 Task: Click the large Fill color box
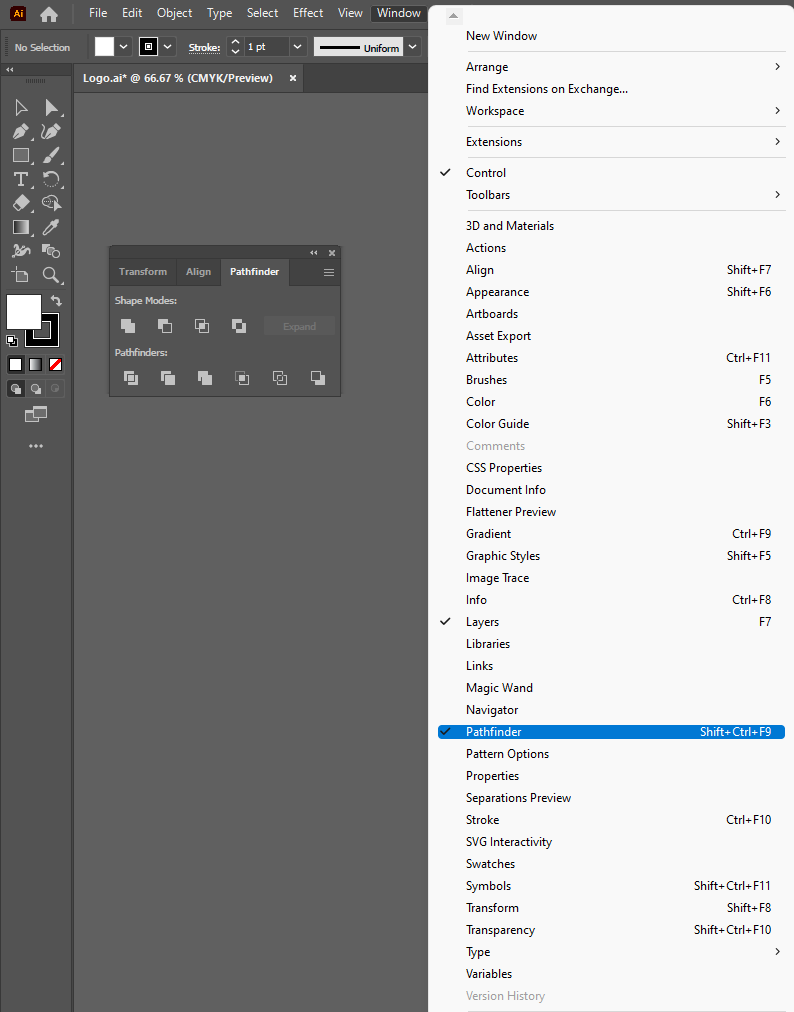point(24,312)
